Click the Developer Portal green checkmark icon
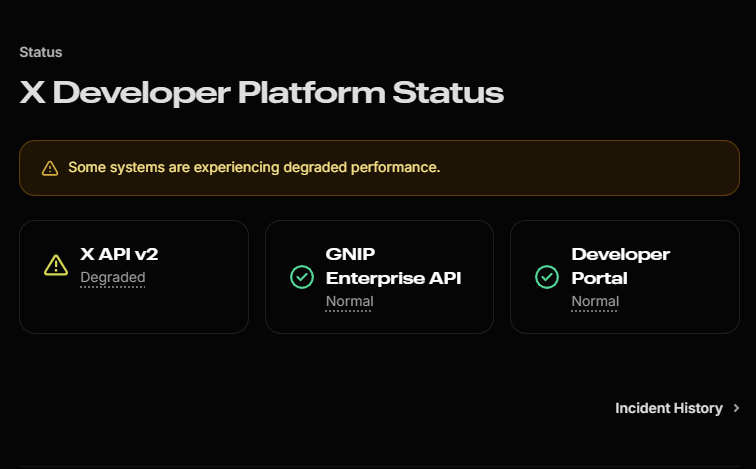Viewport: 756px width, 469px height. 547,277
